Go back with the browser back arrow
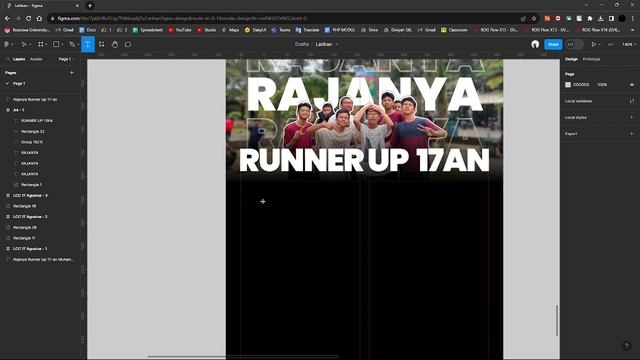Image resolution: width=640 pixels, height=360 pixels. (x=7, y=18)
